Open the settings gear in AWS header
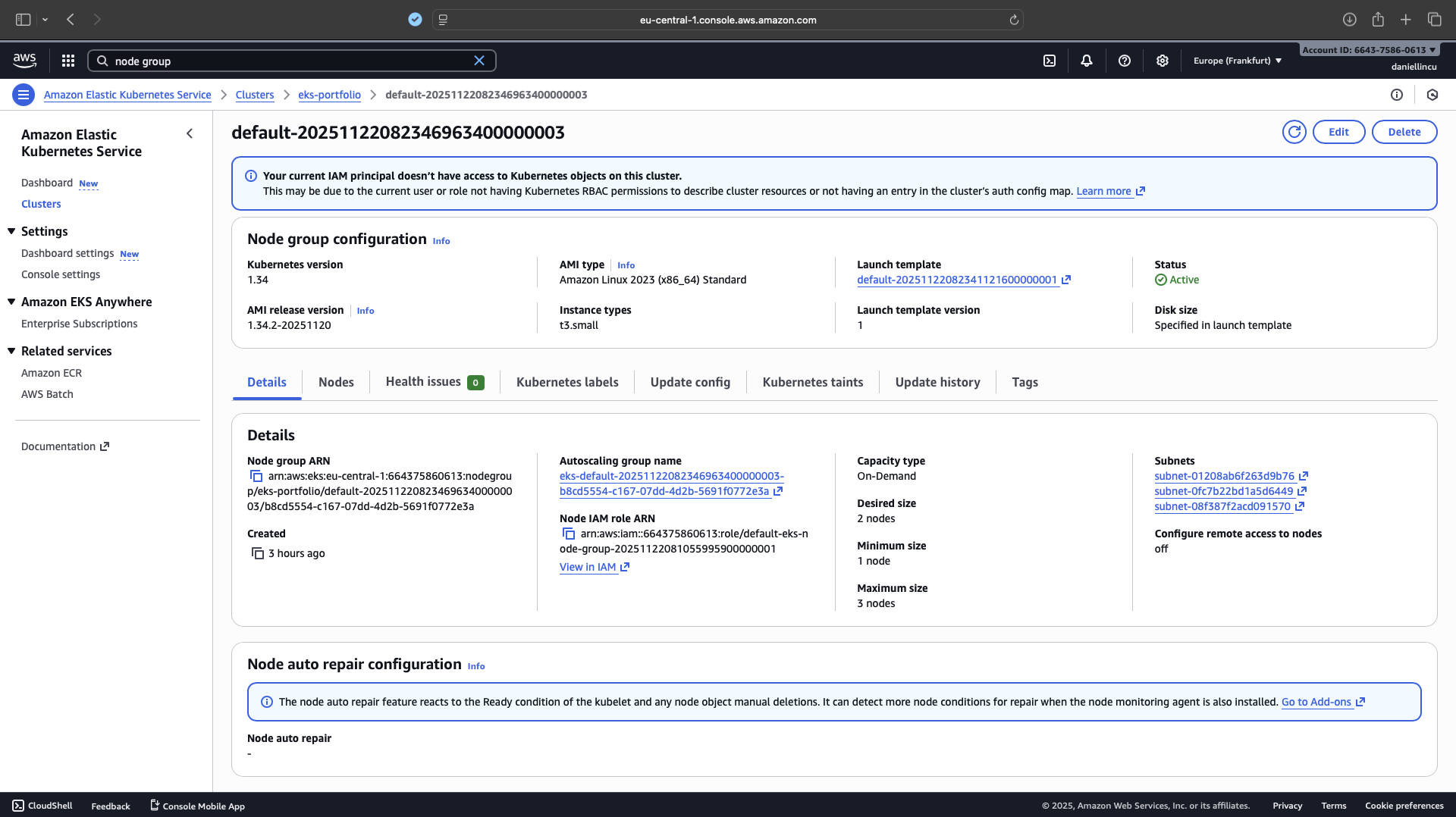 [x=1163, y=61]
